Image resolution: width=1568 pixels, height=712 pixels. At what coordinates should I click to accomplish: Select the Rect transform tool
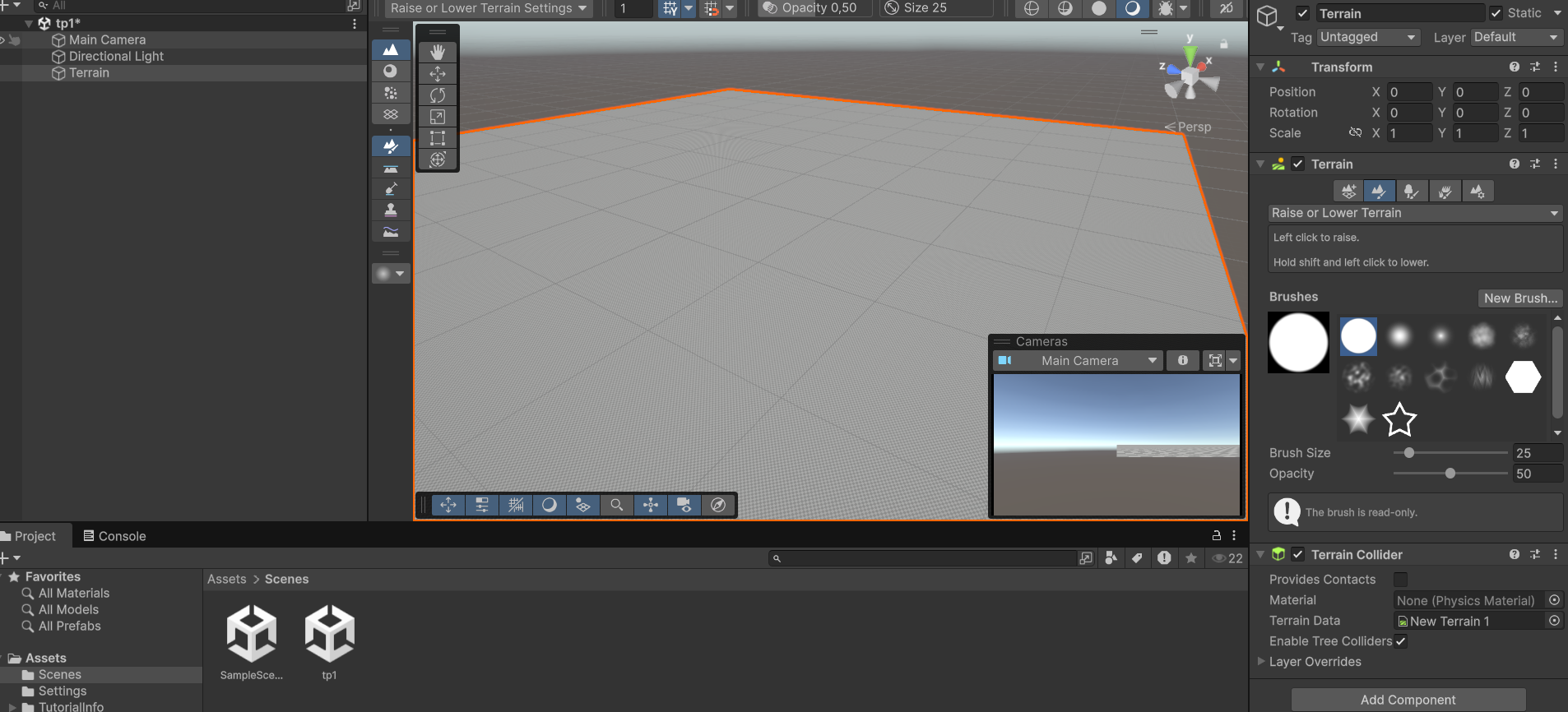437,138
